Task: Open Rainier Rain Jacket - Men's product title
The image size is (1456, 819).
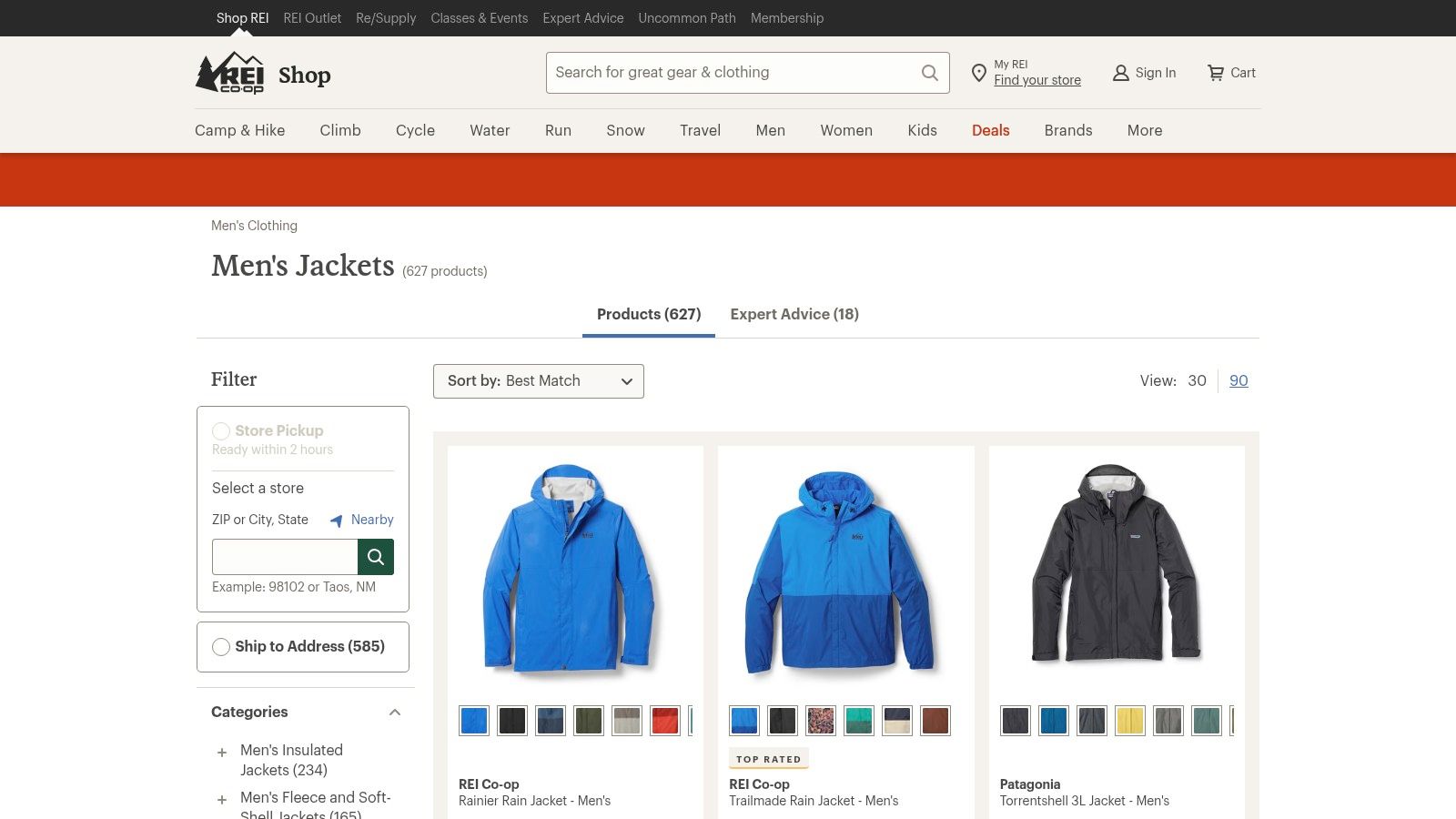Action: pyautogui.click(x=534, y=801)
